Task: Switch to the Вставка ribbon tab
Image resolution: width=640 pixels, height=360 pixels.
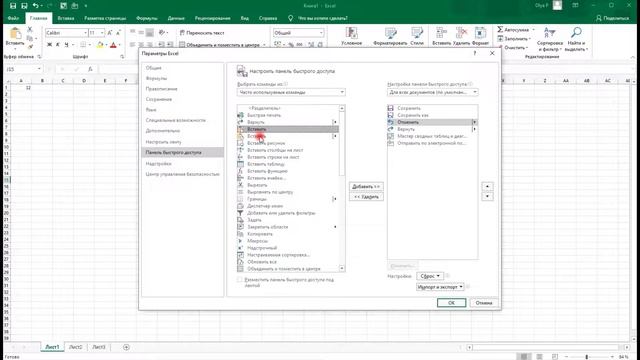Action: [66, 18]
